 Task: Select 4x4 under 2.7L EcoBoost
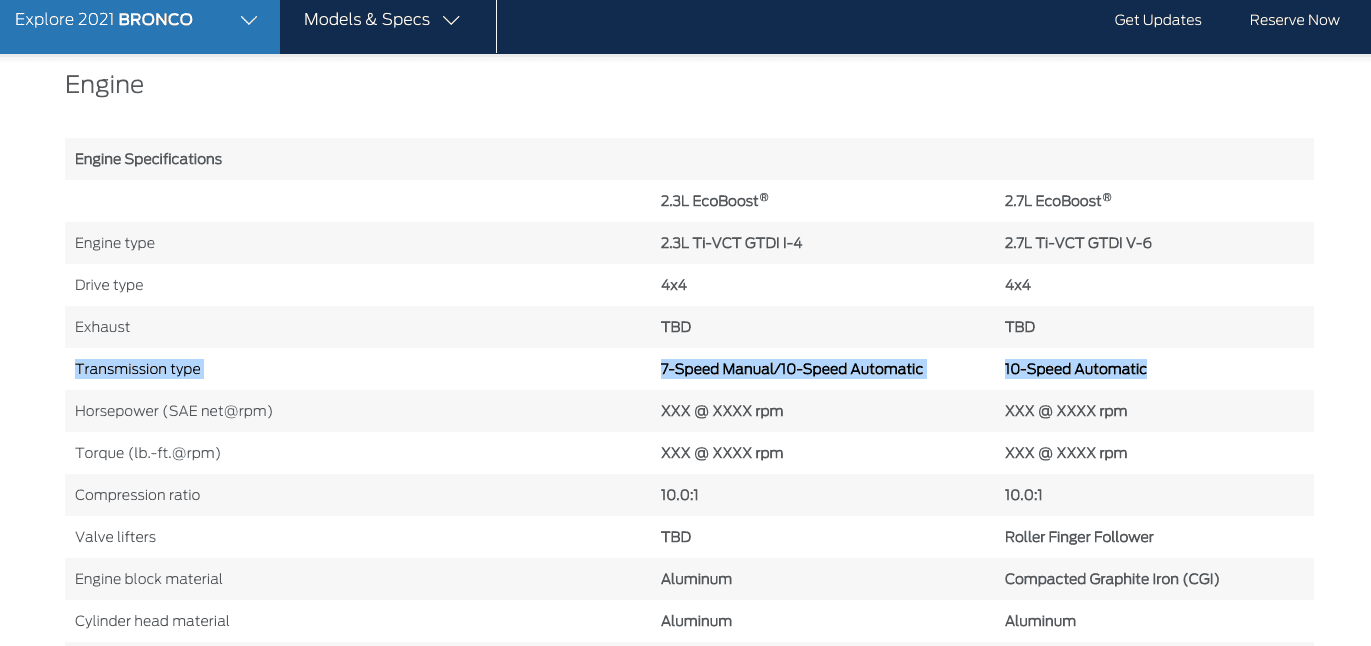(1018, 285)
